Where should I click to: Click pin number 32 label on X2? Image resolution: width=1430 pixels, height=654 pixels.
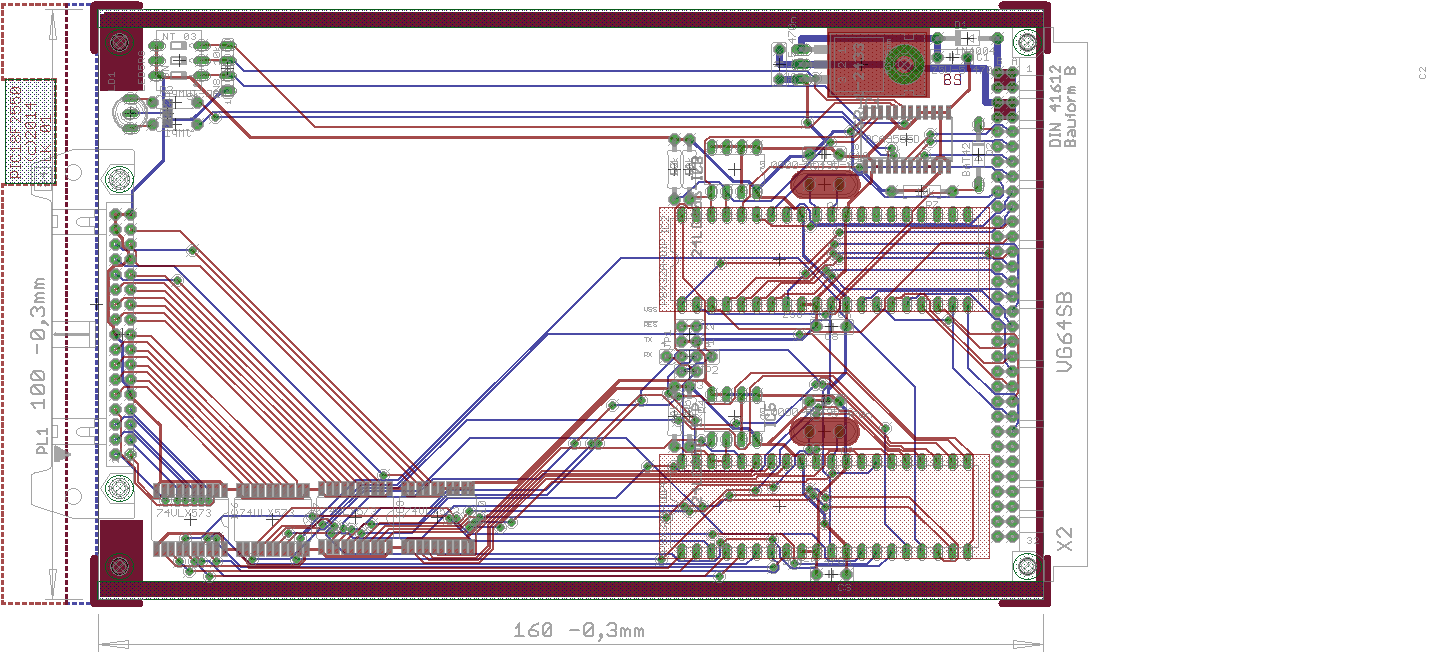1033,538
